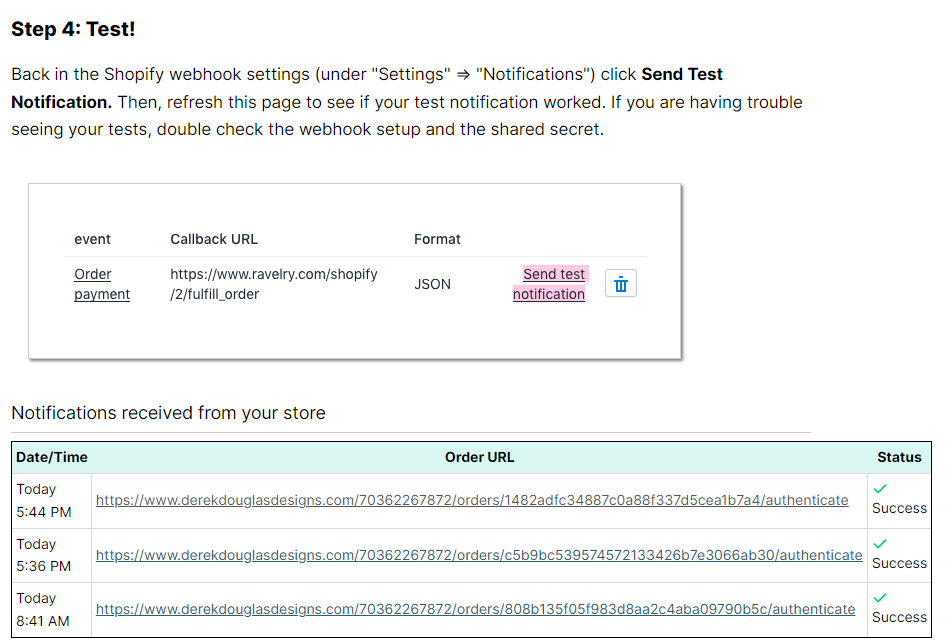
Task: Open the order URL ending 1482adfc…cea1b7a4/authenticate
Action: 472,500
